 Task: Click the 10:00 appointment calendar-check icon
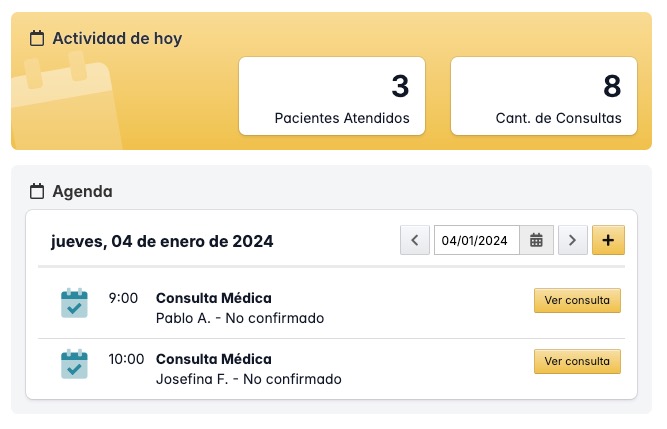pos(74,364)
